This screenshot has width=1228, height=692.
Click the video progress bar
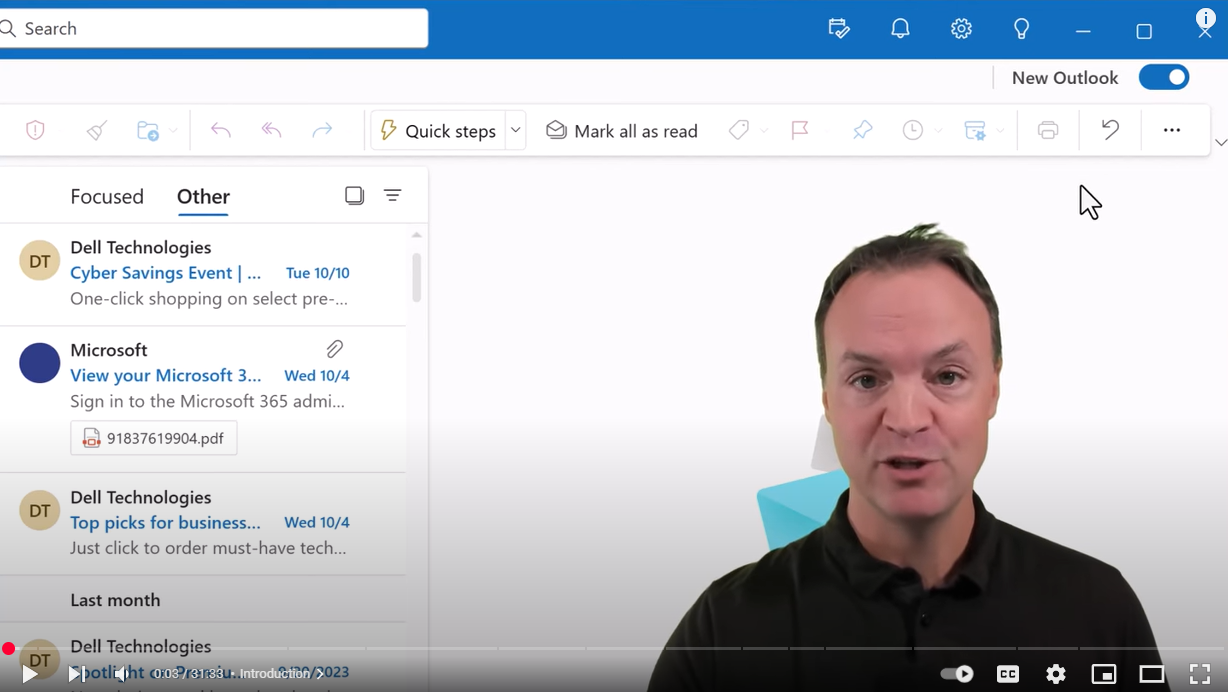tap(614, 649)
